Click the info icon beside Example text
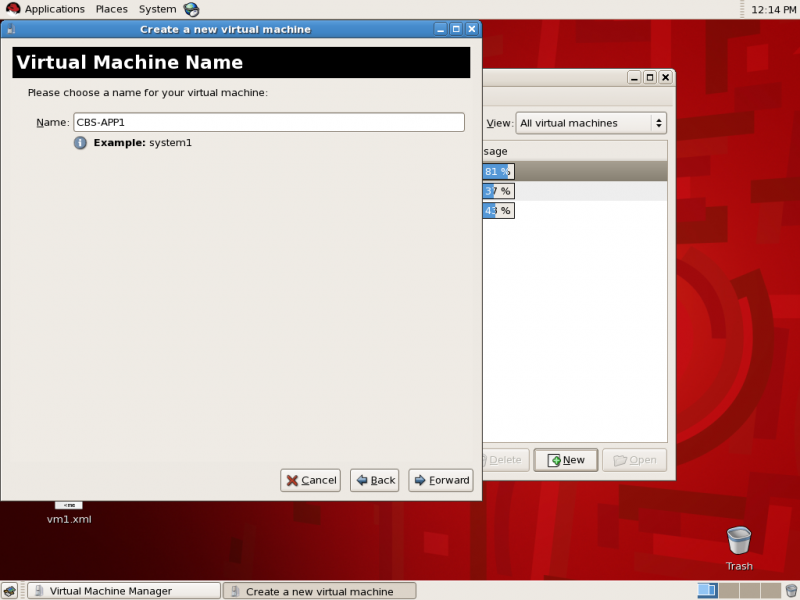Viewport: 800px width, 600px height. tap(80, 143)
